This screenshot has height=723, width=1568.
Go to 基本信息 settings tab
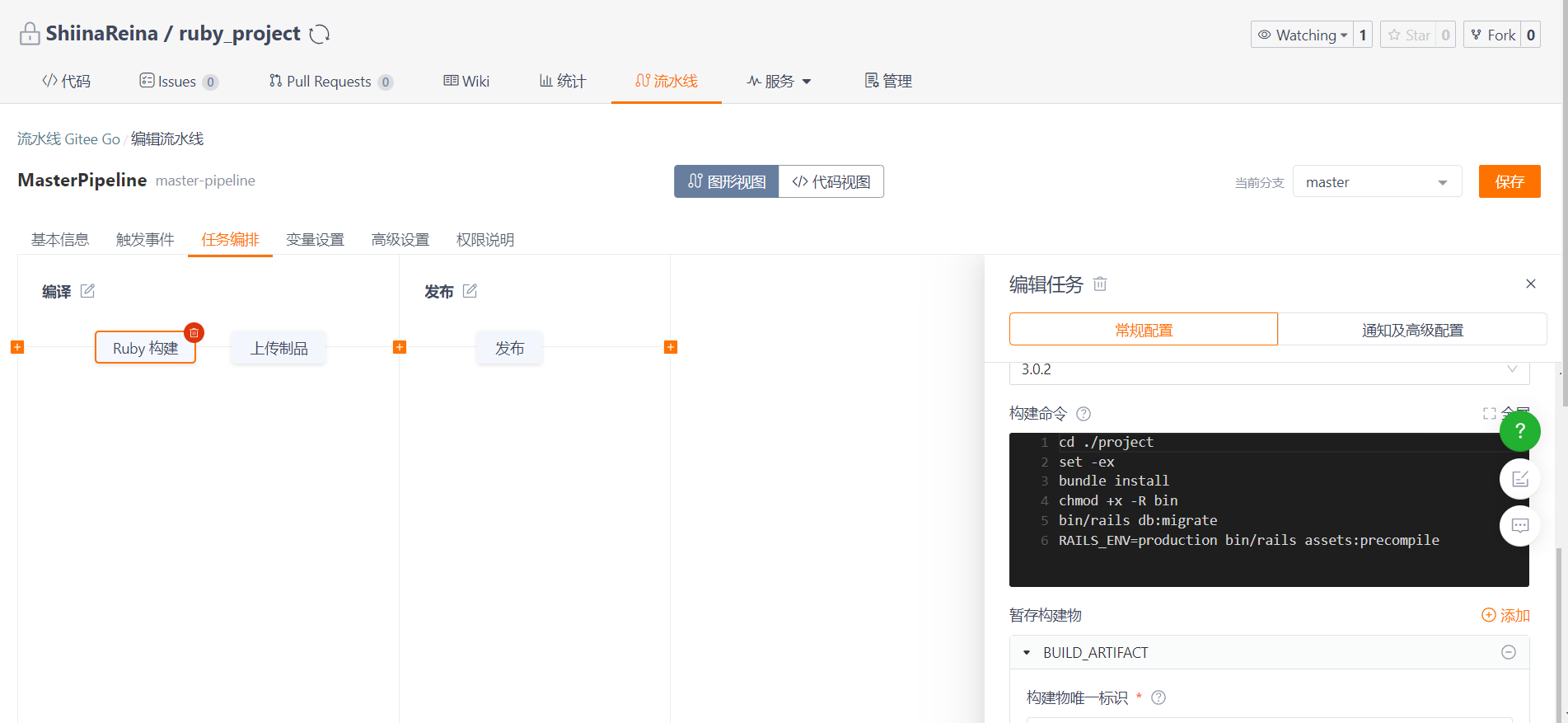pos(60,239)
